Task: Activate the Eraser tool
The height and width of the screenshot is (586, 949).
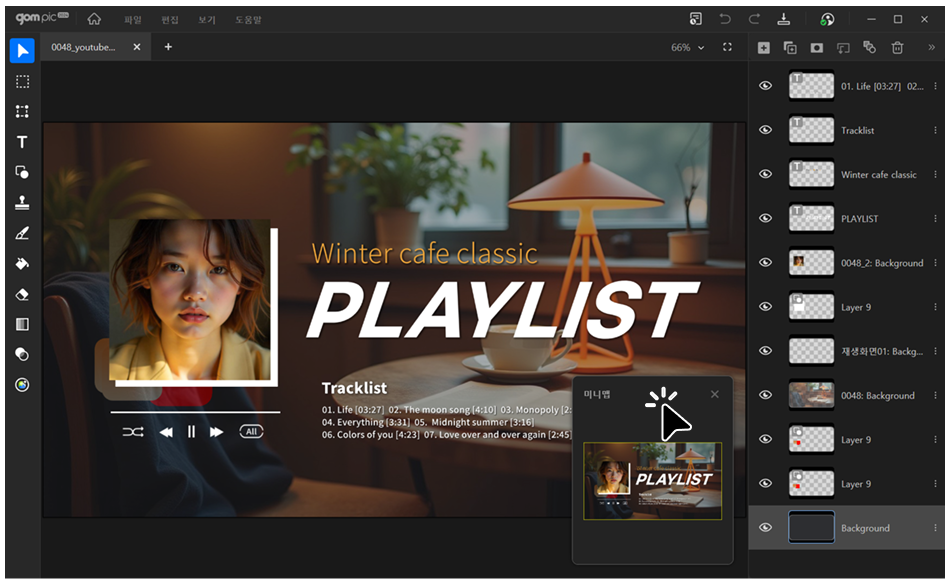Action: point(22,294)
